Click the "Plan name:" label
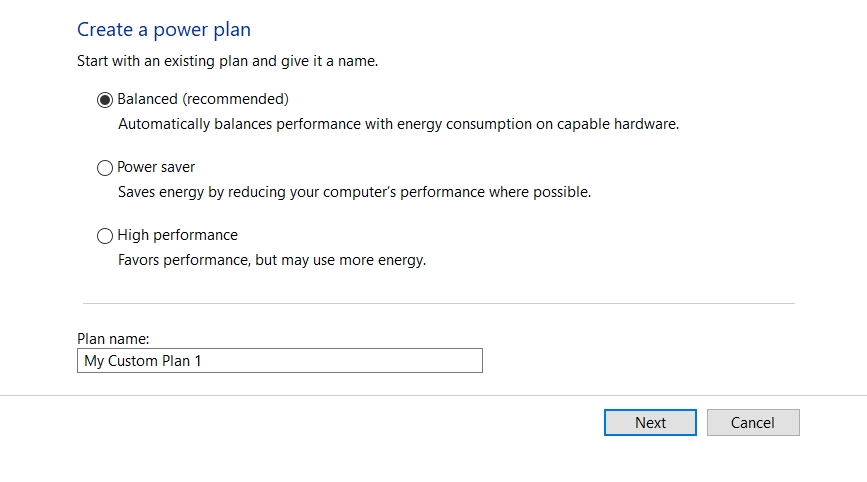Screen dimensions: 867x482 [x=113, y=339]
